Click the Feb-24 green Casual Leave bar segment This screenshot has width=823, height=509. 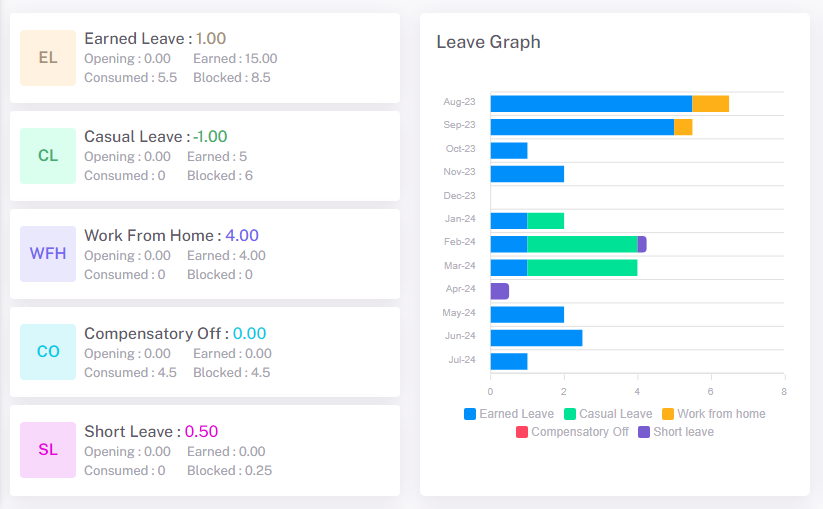(x=582, y=244)
